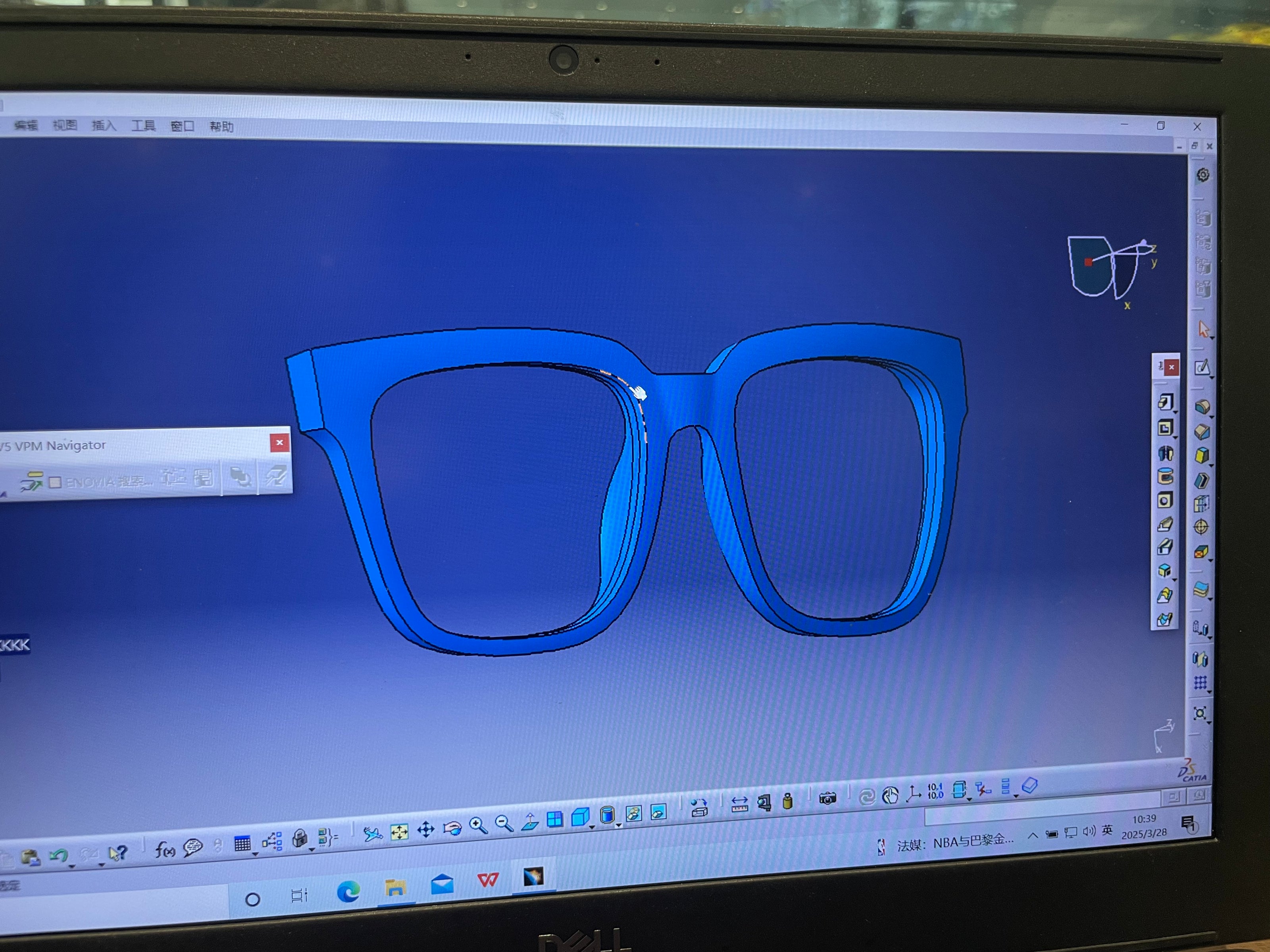Screen dimensions: 1270x952
Task: Select the Slot tool
Action: coord(1164,547)
